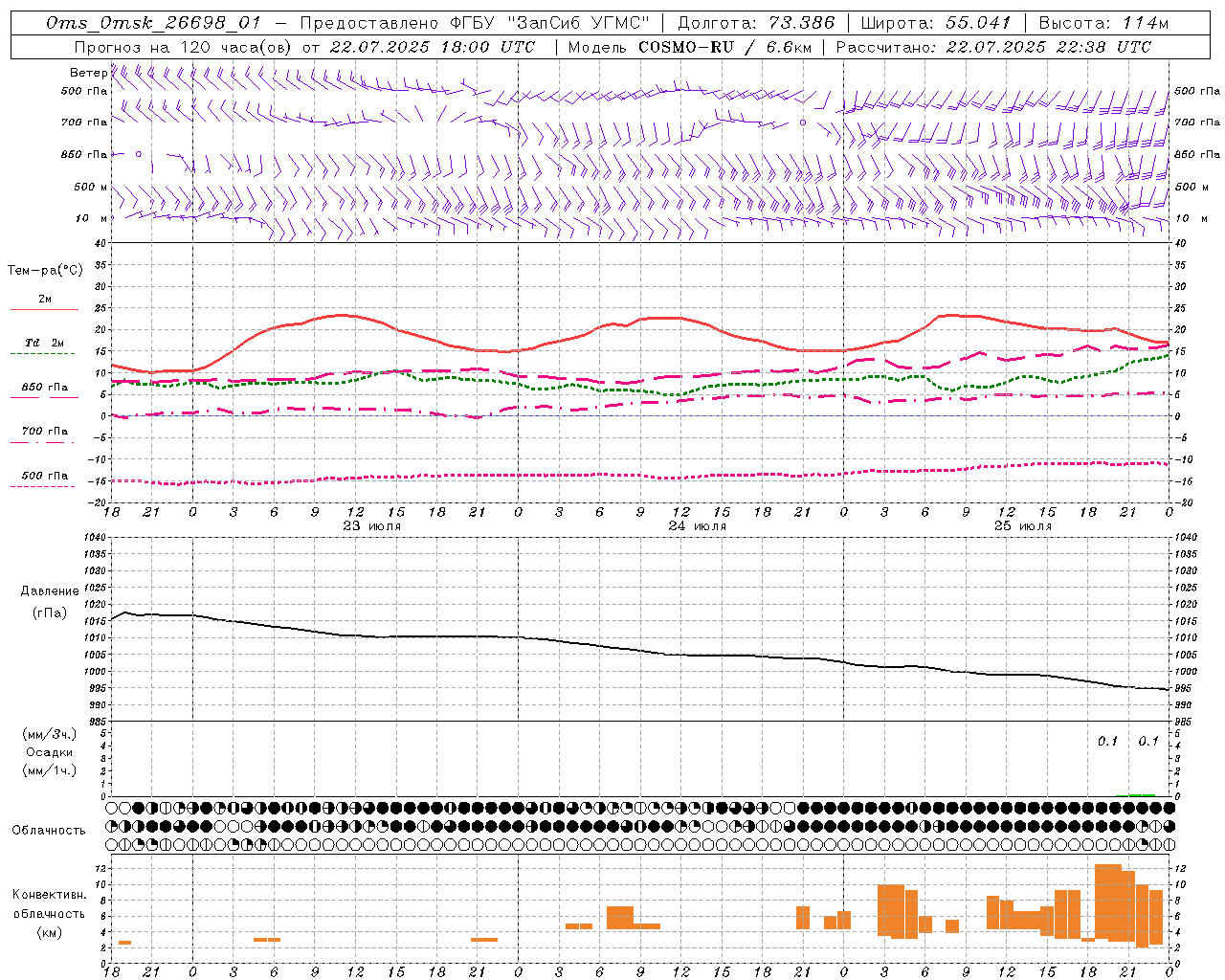
Task: Select the (км) unit under convective cloud label
Action: 50,932
